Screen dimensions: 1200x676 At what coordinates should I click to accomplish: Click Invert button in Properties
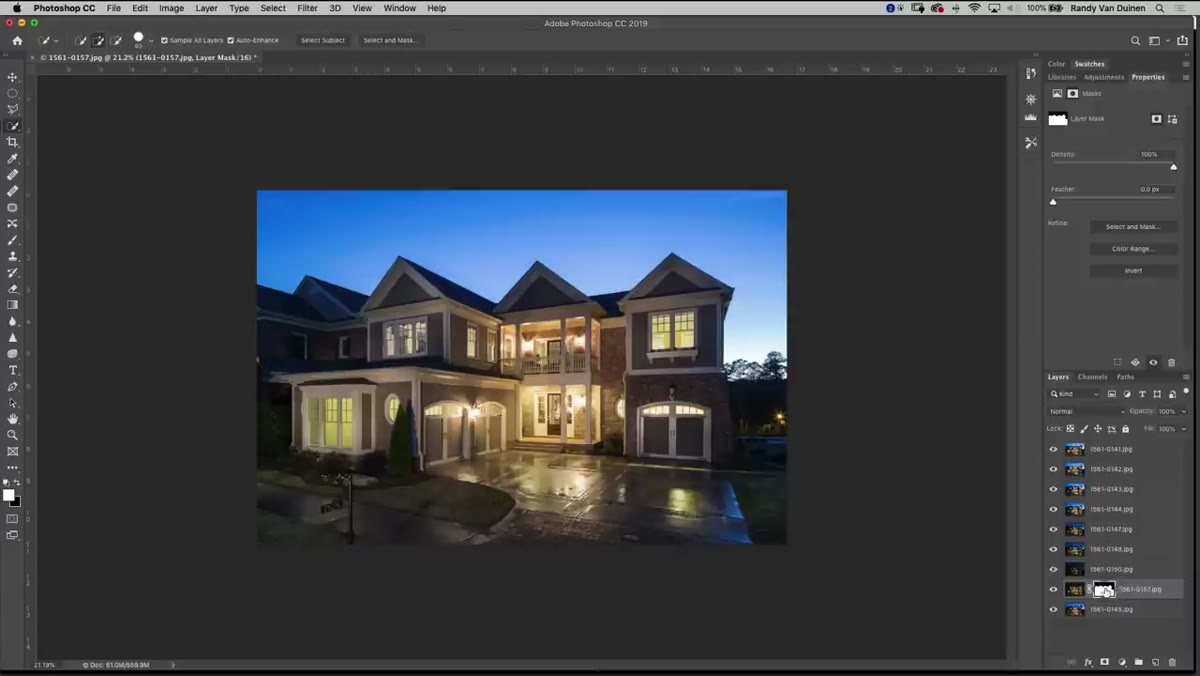coord(1133,271)
